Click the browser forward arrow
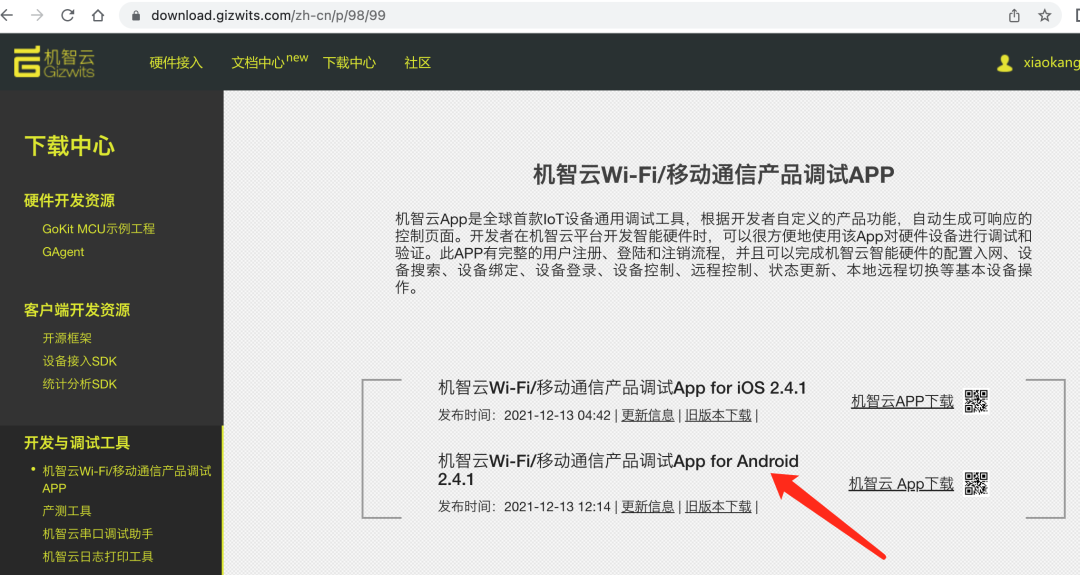Viewport: 1080px width, 575px height. point(37,15)
